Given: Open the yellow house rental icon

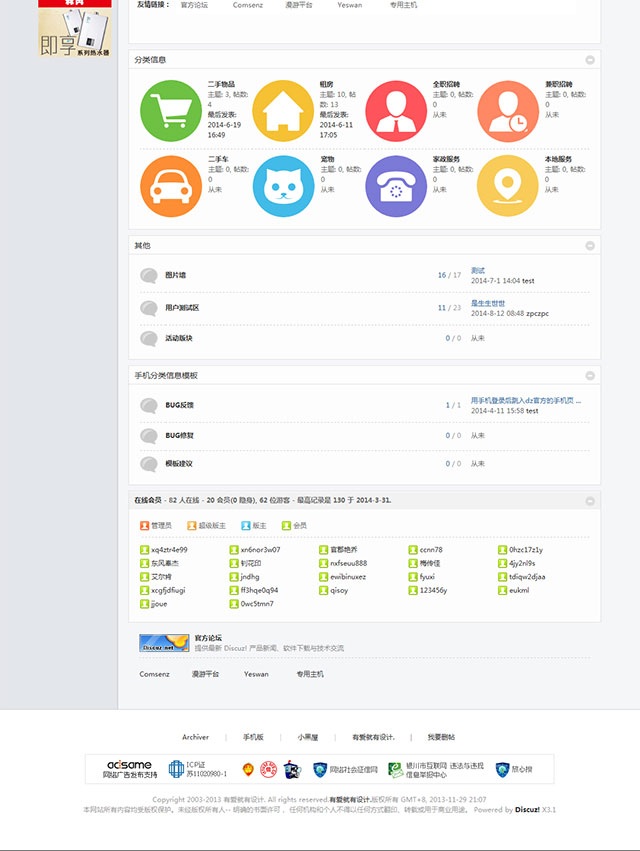Looking at the screenshot, I should [x=283, y=110].
